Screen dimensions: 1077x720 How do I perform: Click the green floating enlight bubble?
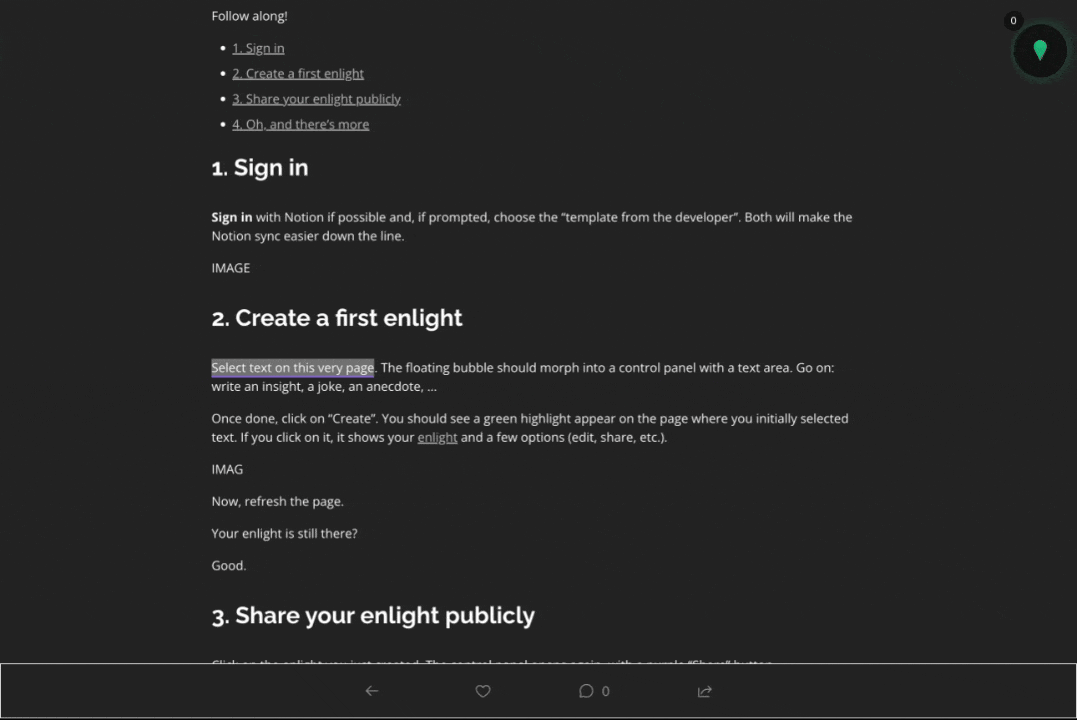click(x=1040, y=51)
